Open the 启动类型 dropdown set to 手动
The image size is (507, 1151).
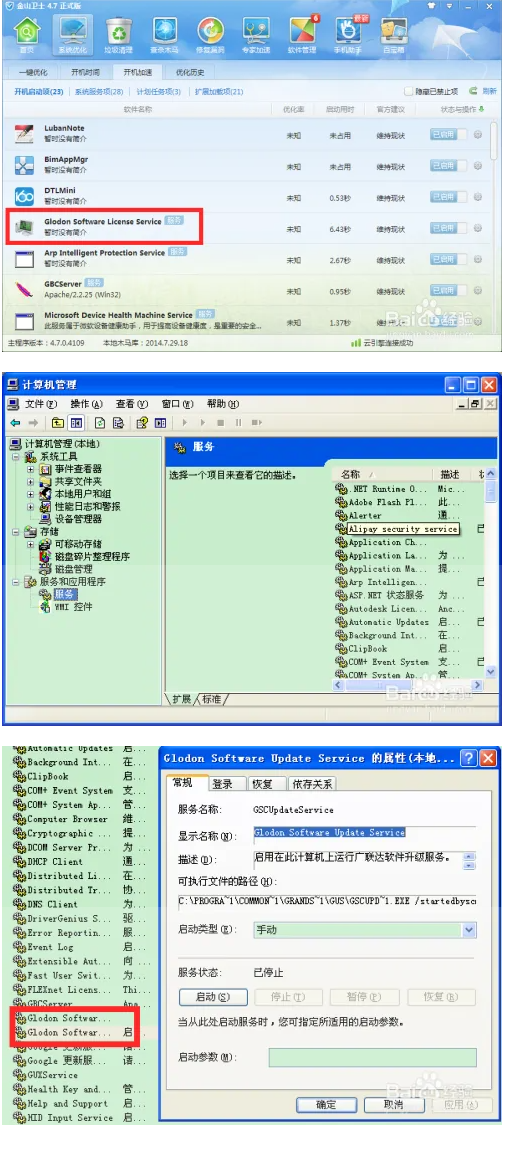[469, 929]
